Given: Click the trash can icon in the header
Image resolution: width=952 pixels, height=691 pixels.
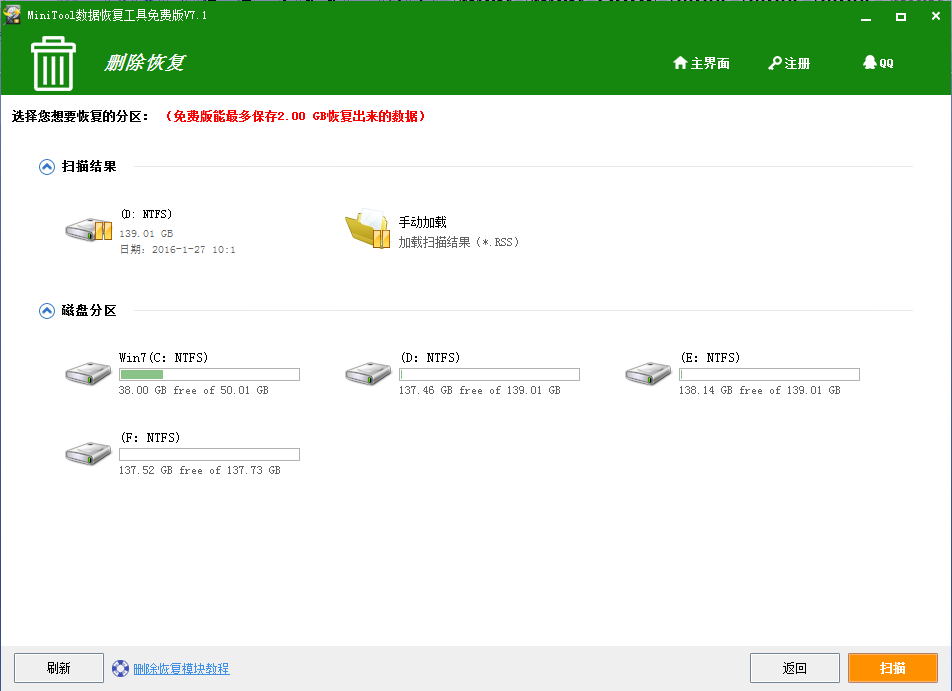Looking at the screenshot, I should (53, 64).
